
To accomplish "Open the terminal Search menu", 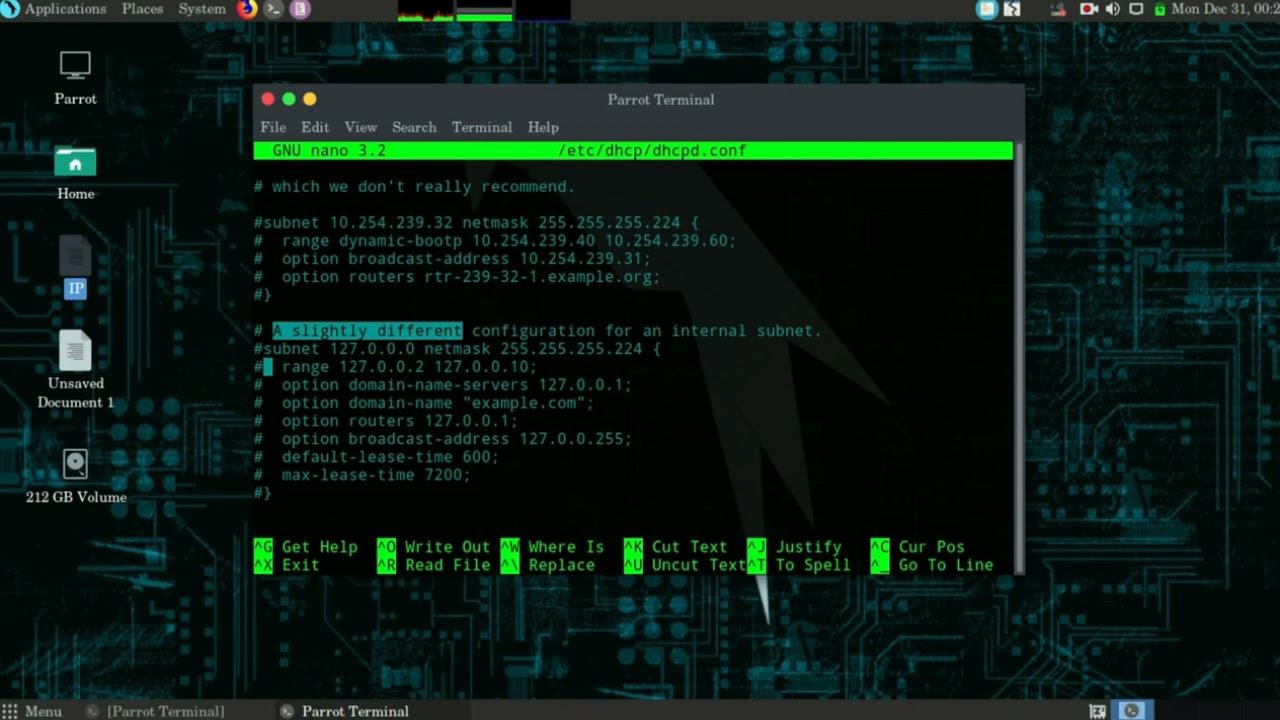I will point(414,127).
